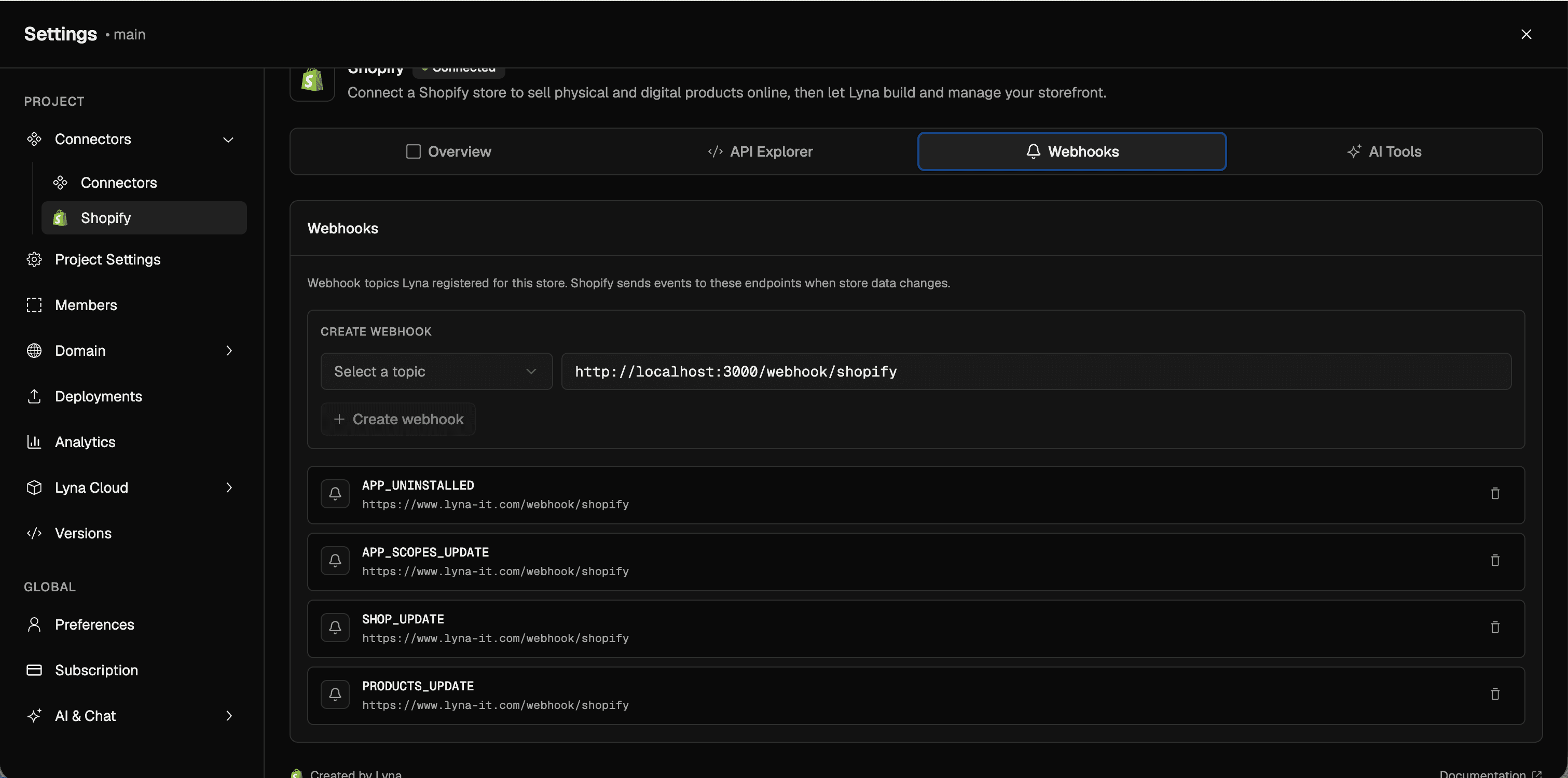This screenshot has width=1568, height=778.
Task: Click the Preferences person icon
Action: [x=34, y=624]
